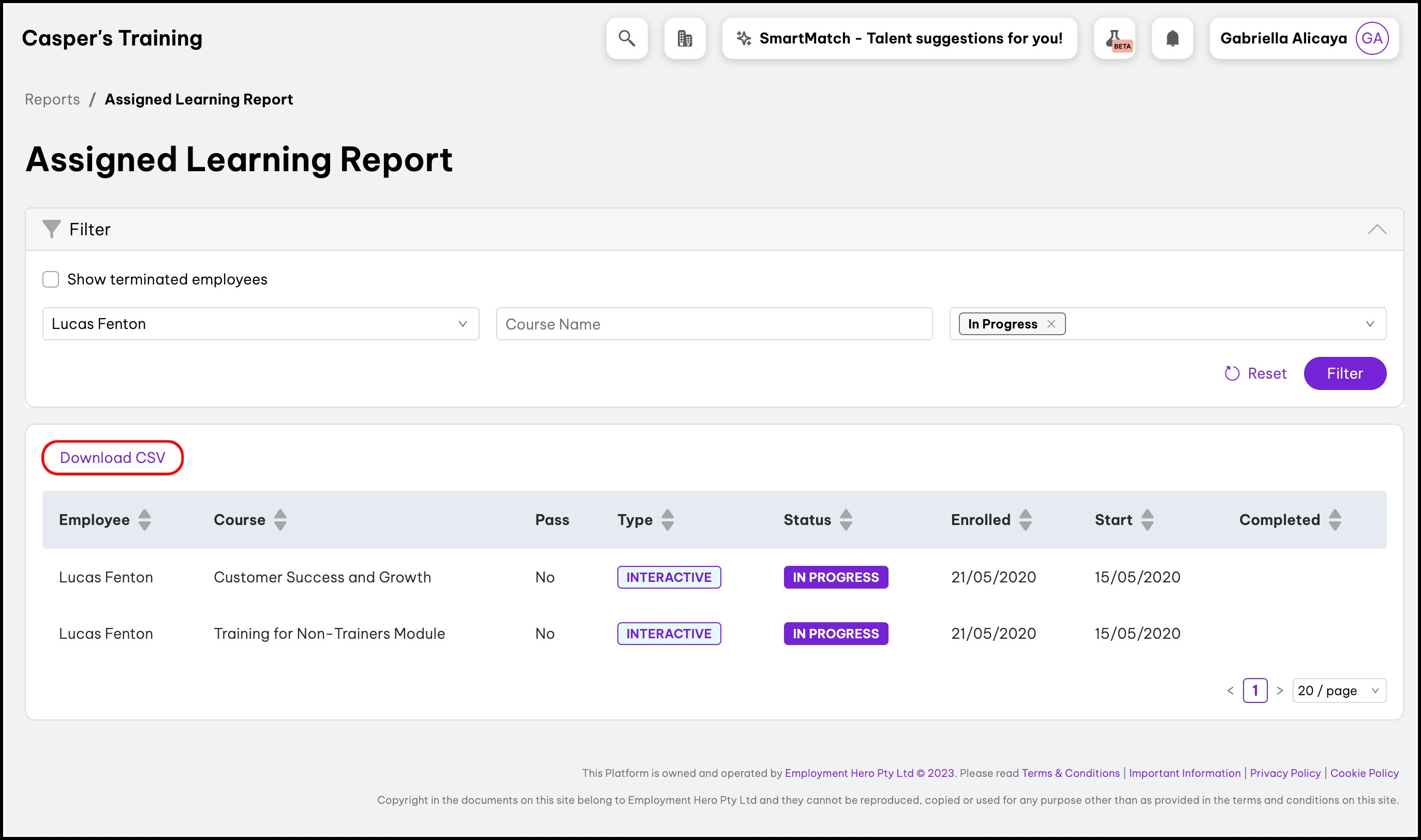Go to Reports breadcrumb

coord(52,99)
